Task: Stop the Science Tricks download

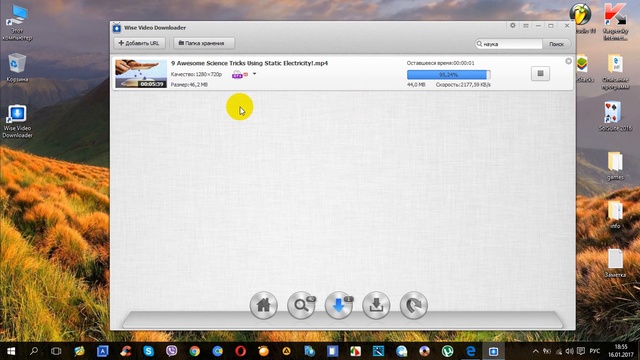Action: [x=540, y=73]
